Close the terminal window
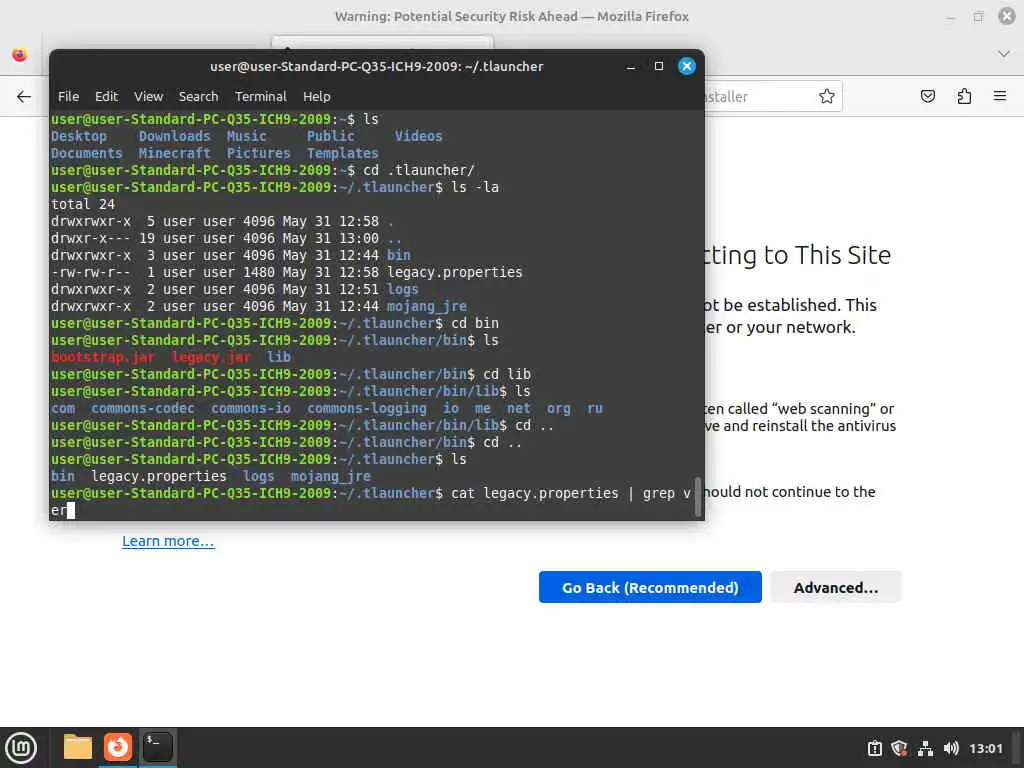The image size is (1024, 768). (x=686, y=66)
